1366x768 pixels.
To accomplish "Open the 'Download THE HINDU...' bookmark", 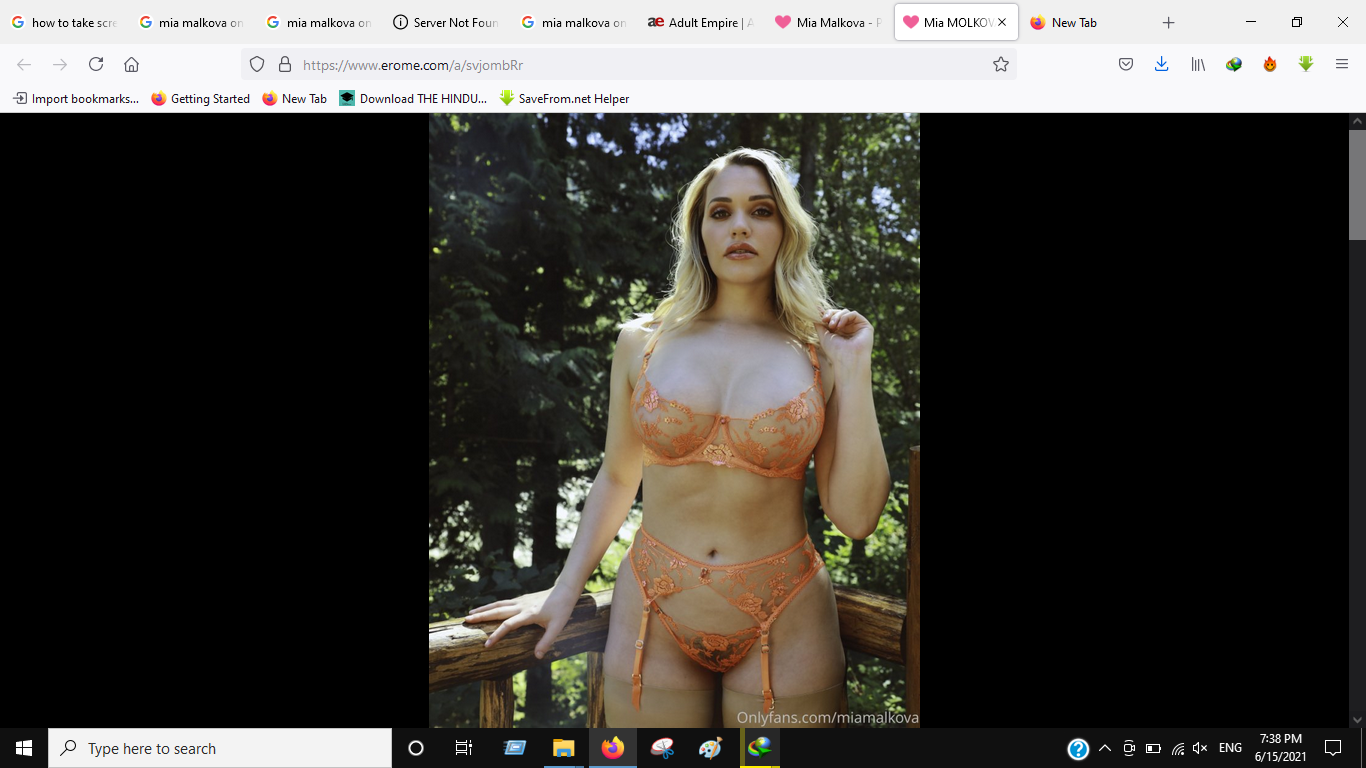I will 413,98.
